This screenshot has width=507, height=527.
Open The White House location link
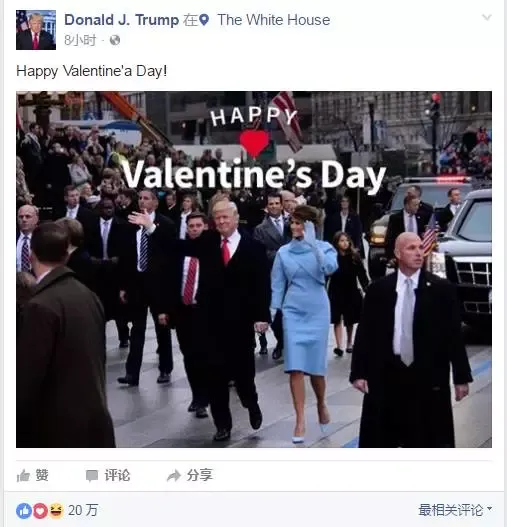pyautogui.click(x=274, y=20)
